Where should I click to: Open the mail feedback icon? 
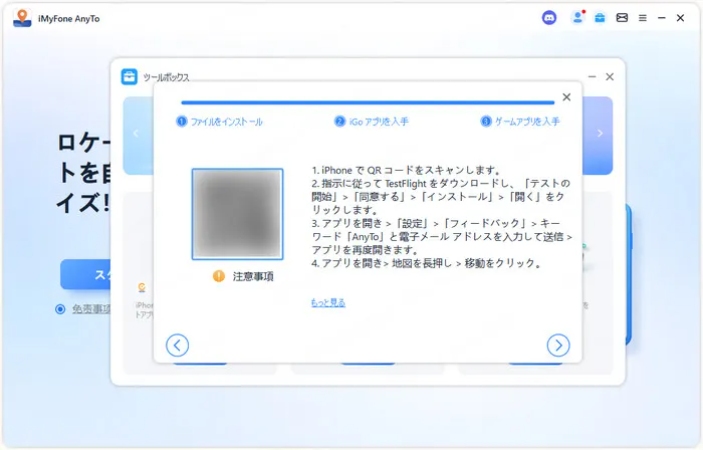tap(622, 18)
